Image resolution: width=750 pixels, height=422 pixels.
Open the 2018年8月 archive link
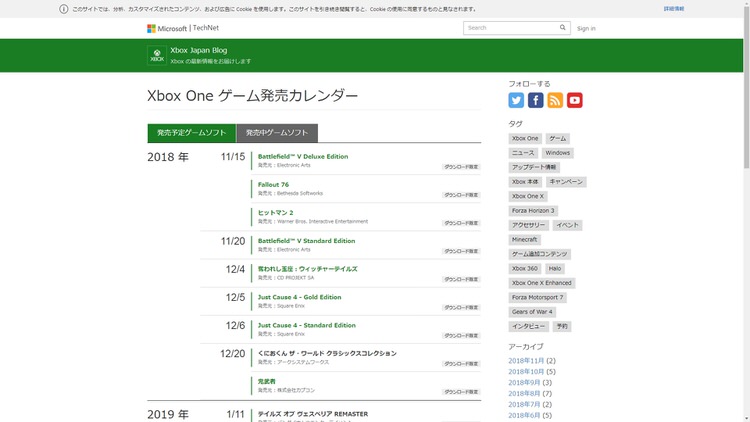524,394
